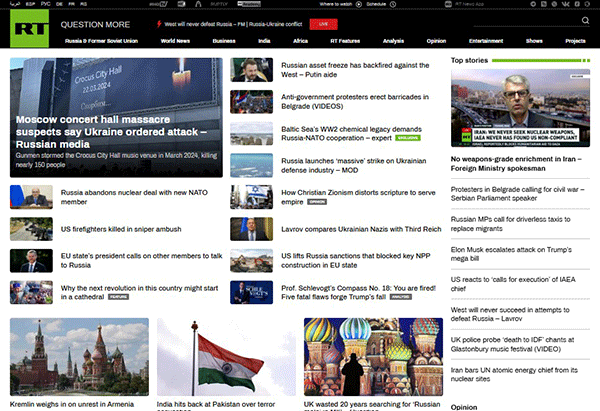Open Russia & Former Soviet Union section

click(x=101, y=41)
